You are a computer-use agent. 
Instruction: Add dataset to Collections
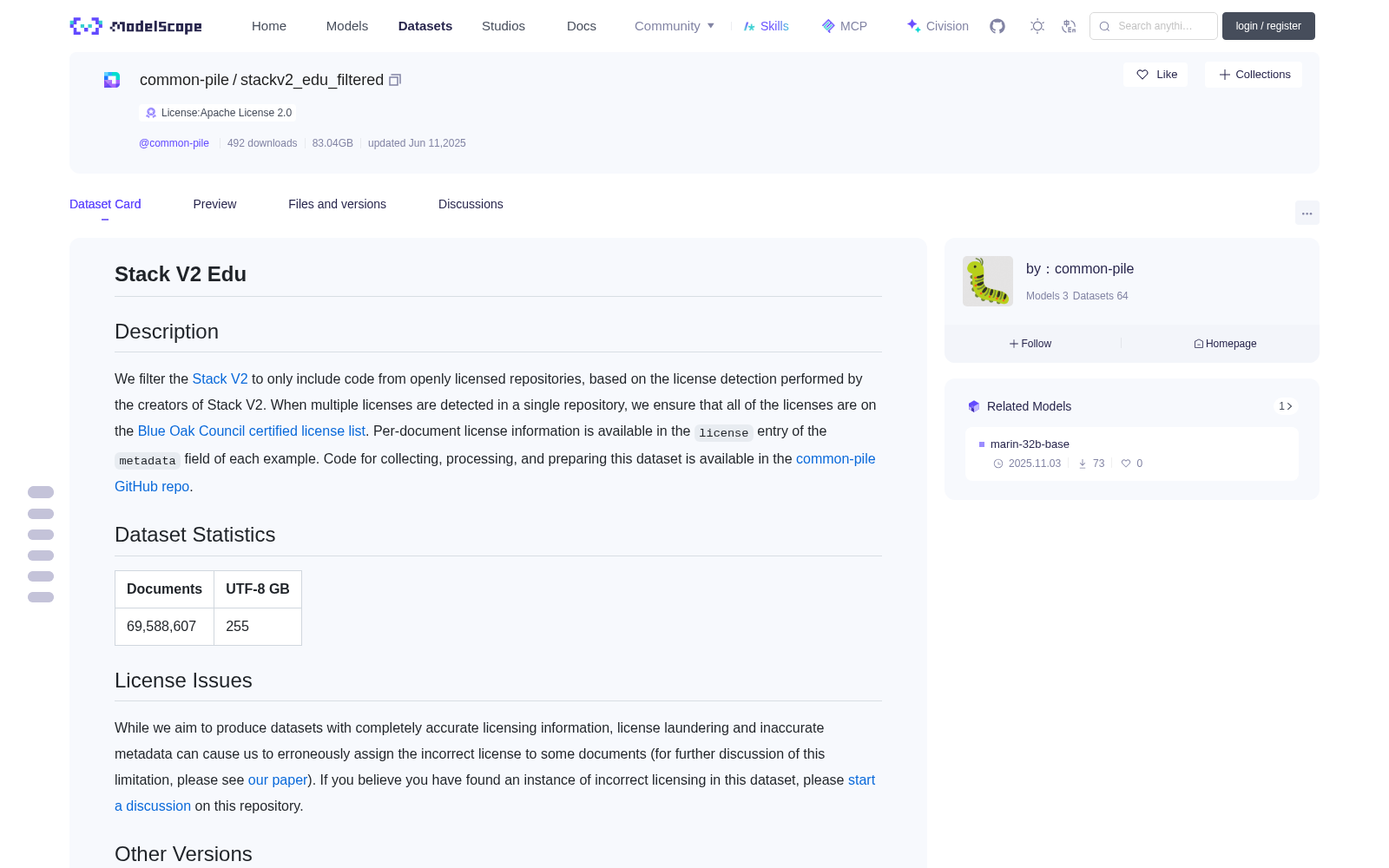click(1254, 75)
